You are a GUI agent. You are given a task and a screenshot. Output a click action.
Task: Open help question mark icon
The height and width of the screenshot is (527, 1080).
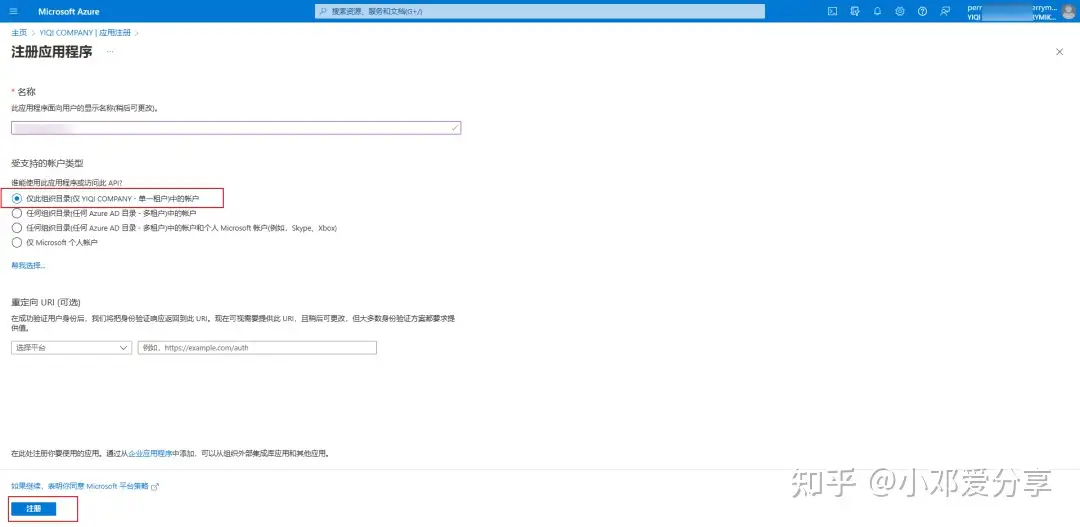[922, 11]
